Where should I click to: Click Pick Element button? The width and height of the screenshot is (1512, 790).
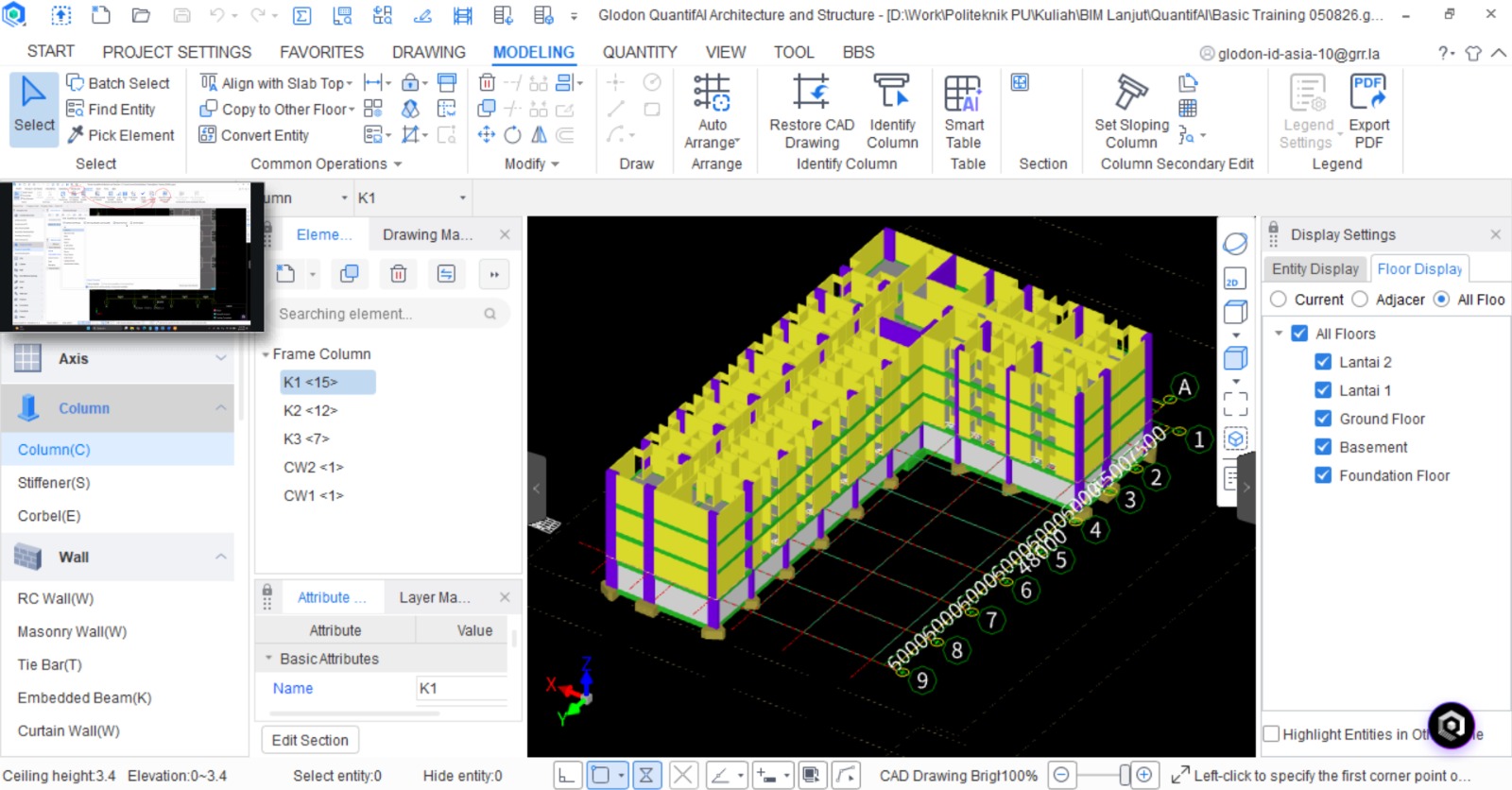(120, 135)
